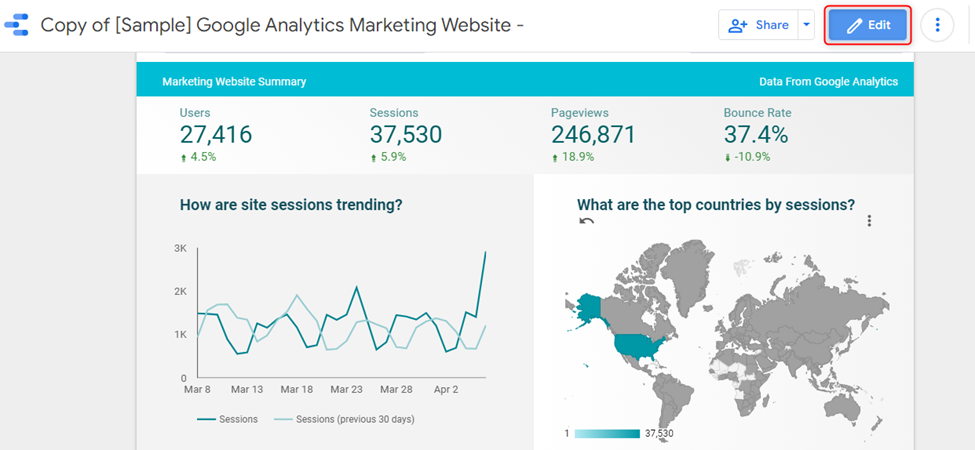Screen dimensions: 975x450
Task: Select the Sessions scorecard value 37,530
Action: click(405, 134)
